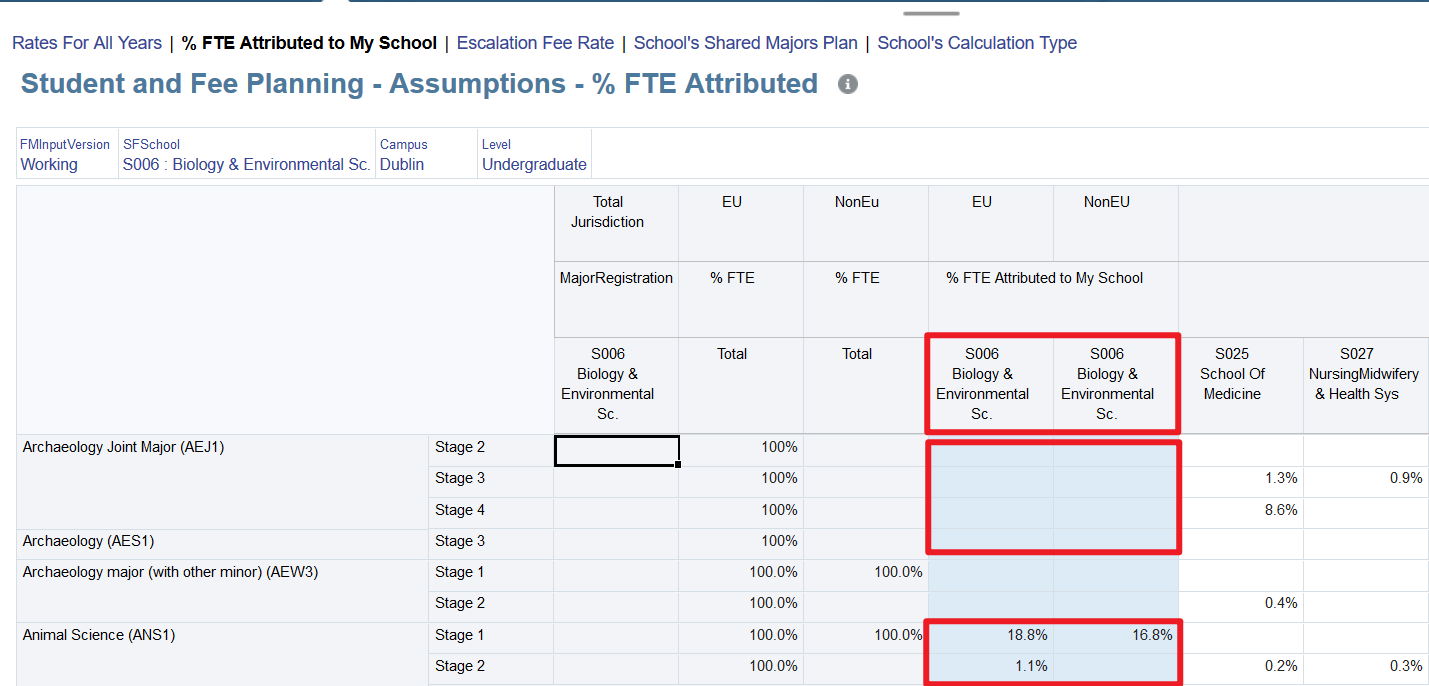Select Archaeology major (with other minor) (AEW3) row
The image size is (1429, 686).
pos(170,573)
